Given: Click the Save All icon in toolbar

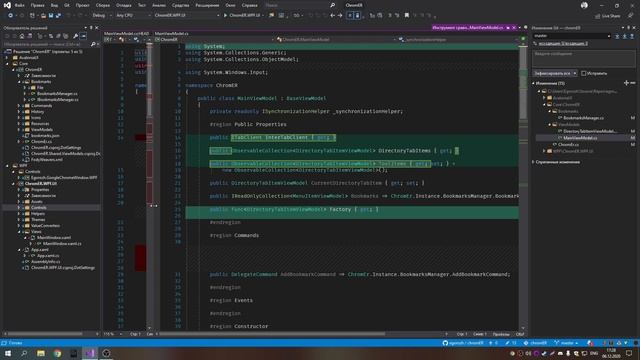Looking at the screenshot, I should [x=58, y=16].
